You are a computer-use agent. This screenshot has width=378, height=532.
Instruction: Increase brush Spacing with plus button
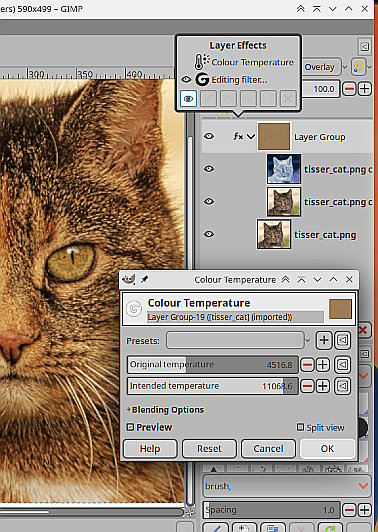[x=364, y=510]
